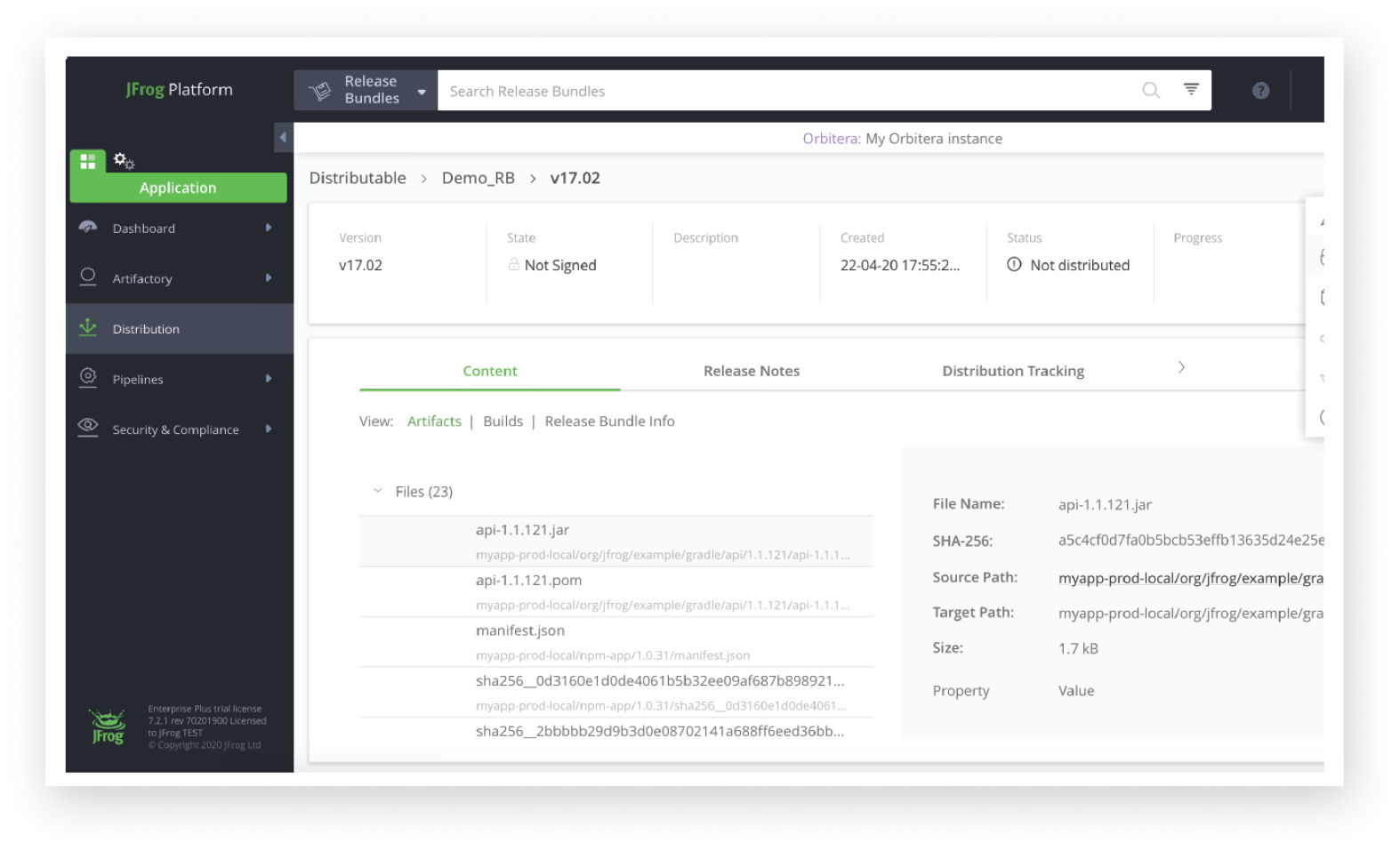The image size is (1400, 851).
Task: Click the Pipelines icon in sidebar
Action: pyautogui.click(x=88, y=377)
